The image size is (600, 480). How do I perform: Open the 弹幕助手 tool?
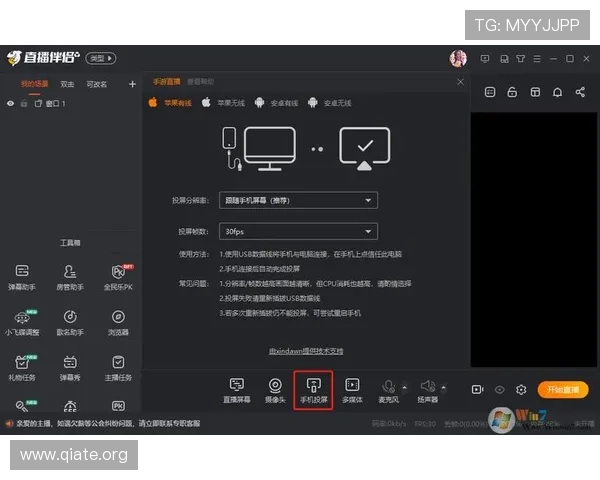point(22,277)
